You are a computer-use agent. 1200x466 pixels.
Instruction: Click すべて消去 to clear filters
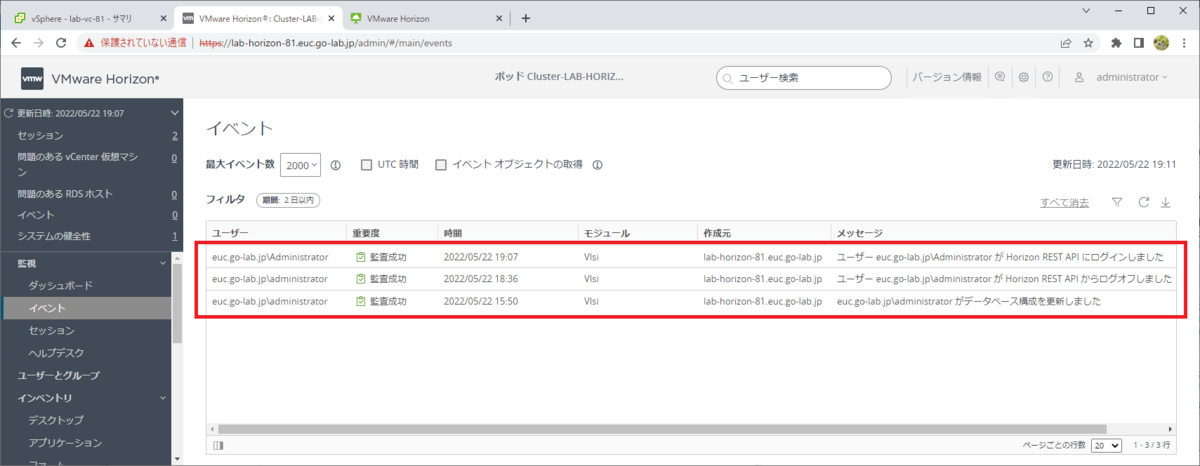[x=1064, y=202]
